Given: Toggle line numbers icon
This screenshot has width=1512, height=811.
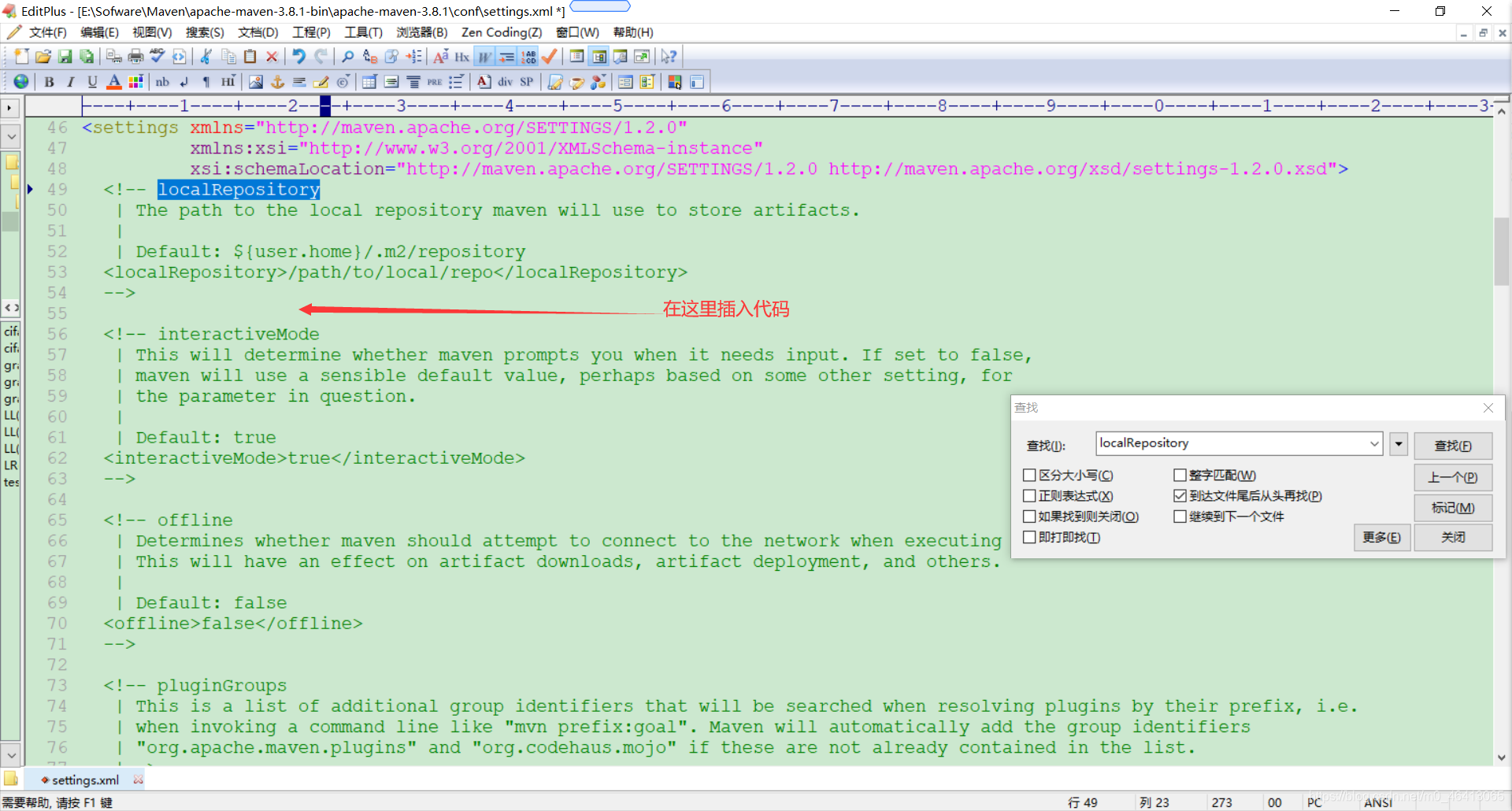Looking at the screenshot, I should click(528, 57).
